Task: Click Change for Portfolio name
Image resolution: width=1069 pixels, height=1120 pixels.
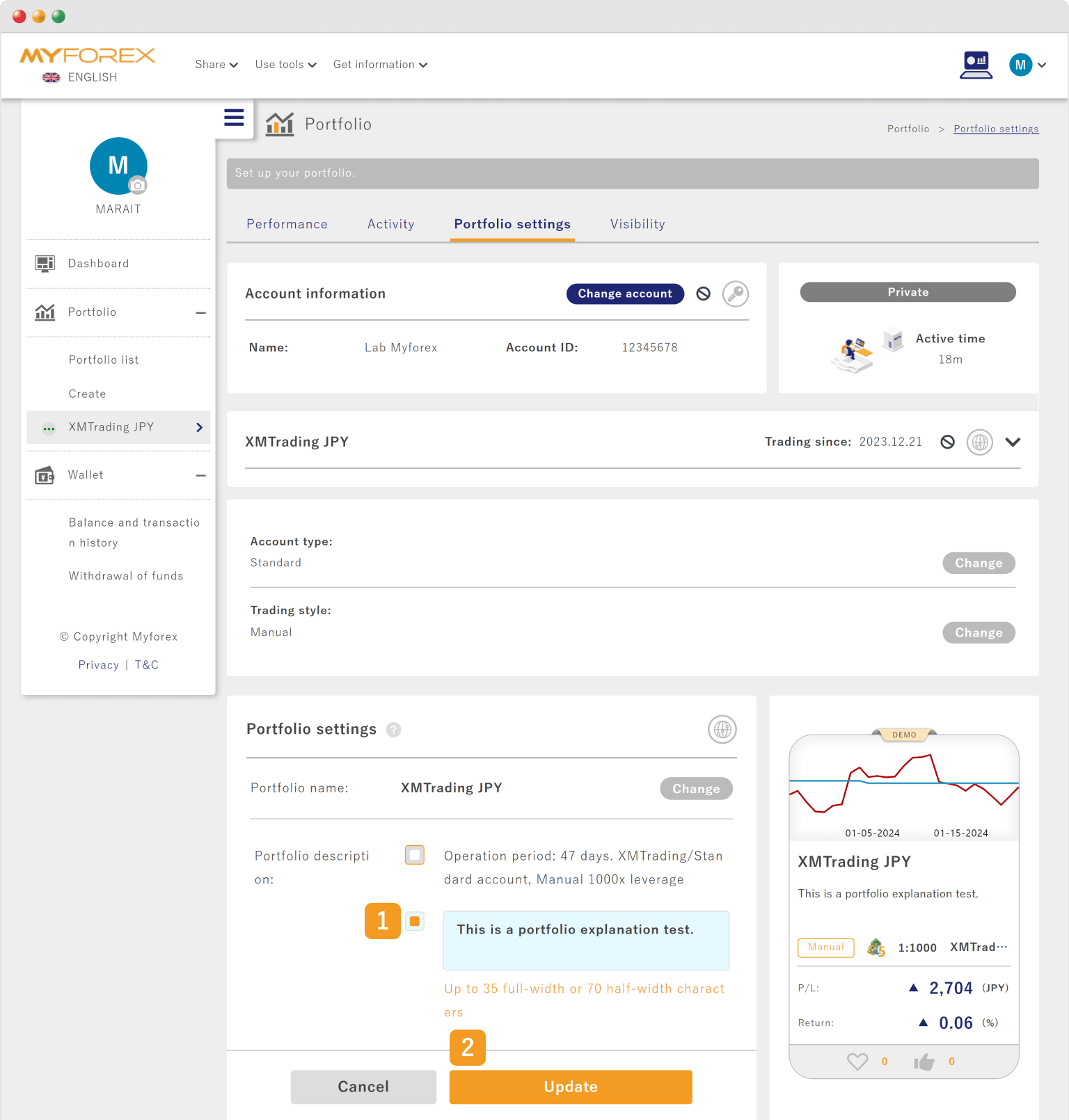Action: pos(696,788)
